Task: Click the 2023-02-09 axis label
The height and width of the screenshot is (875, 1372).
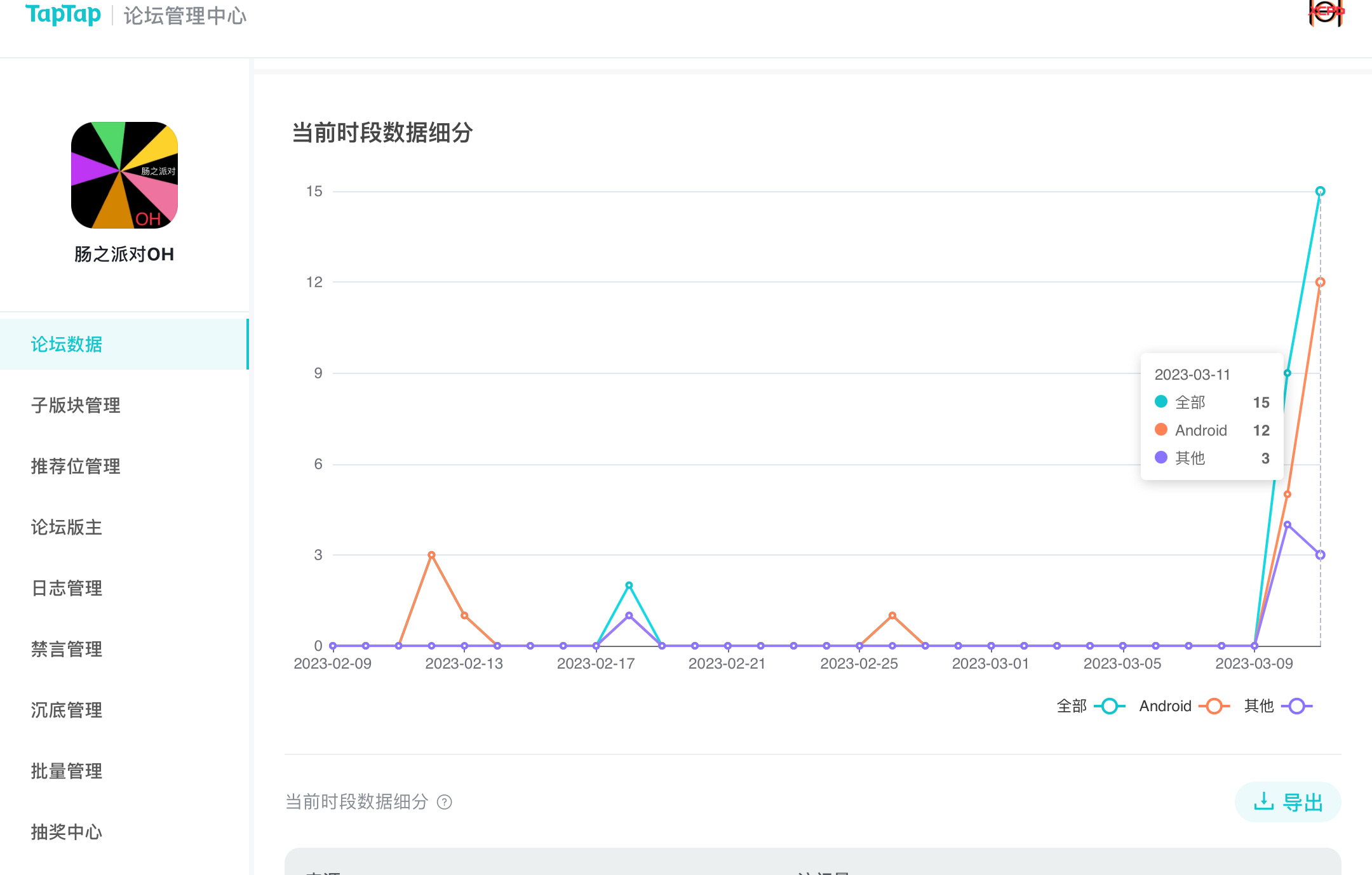Action: click(x=332, y=664)
